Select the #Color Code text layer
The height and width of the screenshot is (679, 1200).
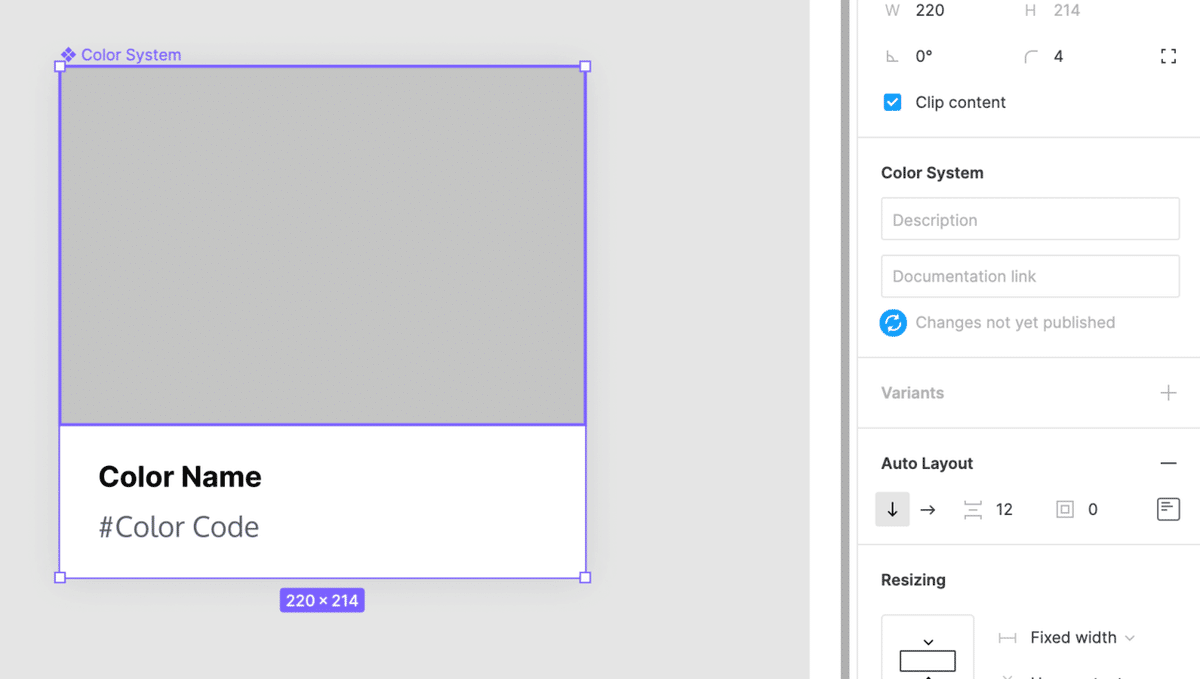pyautogui.click(x=179, y=527)
